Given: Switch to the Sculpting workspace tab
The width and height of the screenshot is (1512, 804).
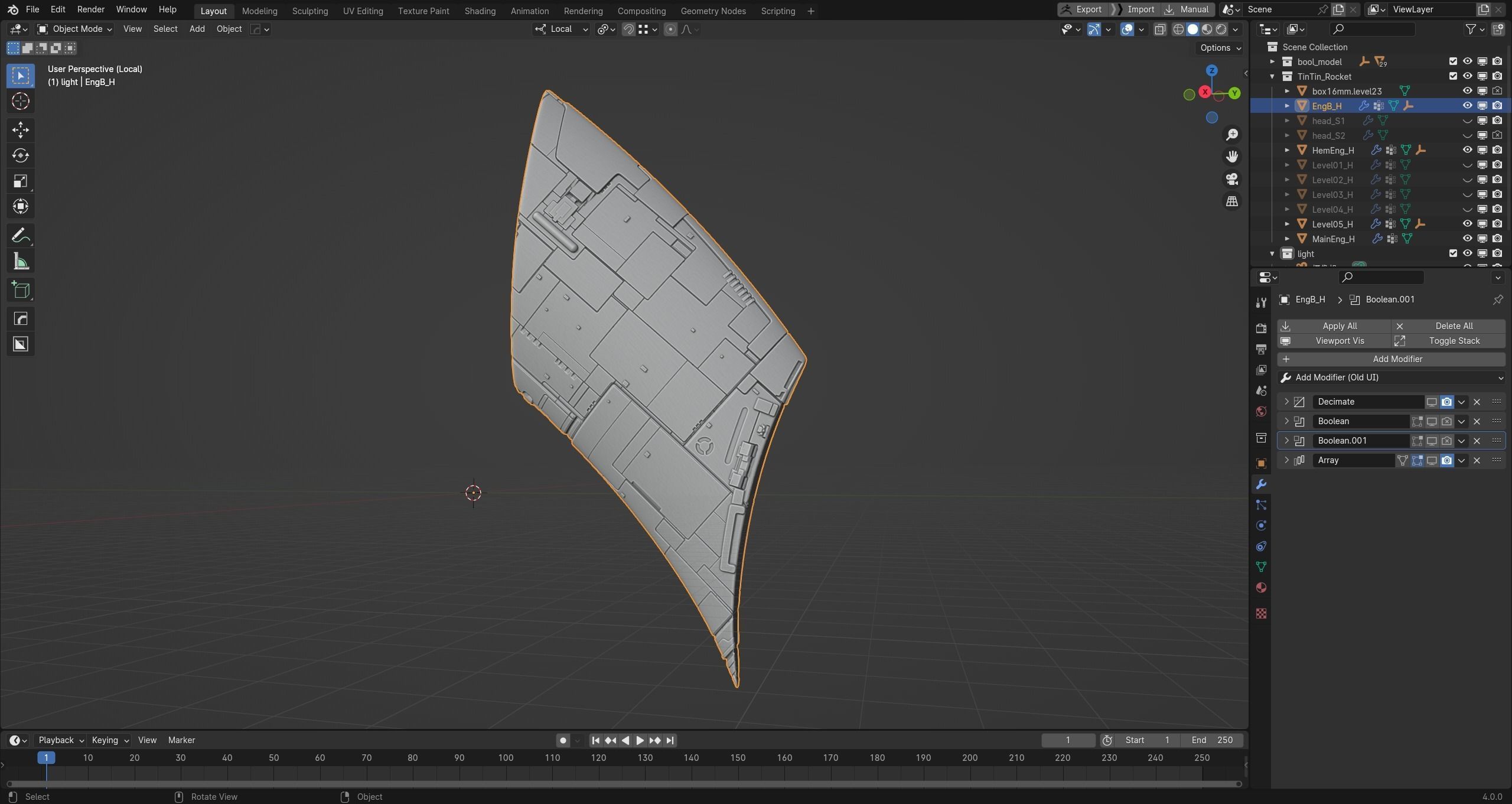Looking at the screenshot, I should coord(309,11).
